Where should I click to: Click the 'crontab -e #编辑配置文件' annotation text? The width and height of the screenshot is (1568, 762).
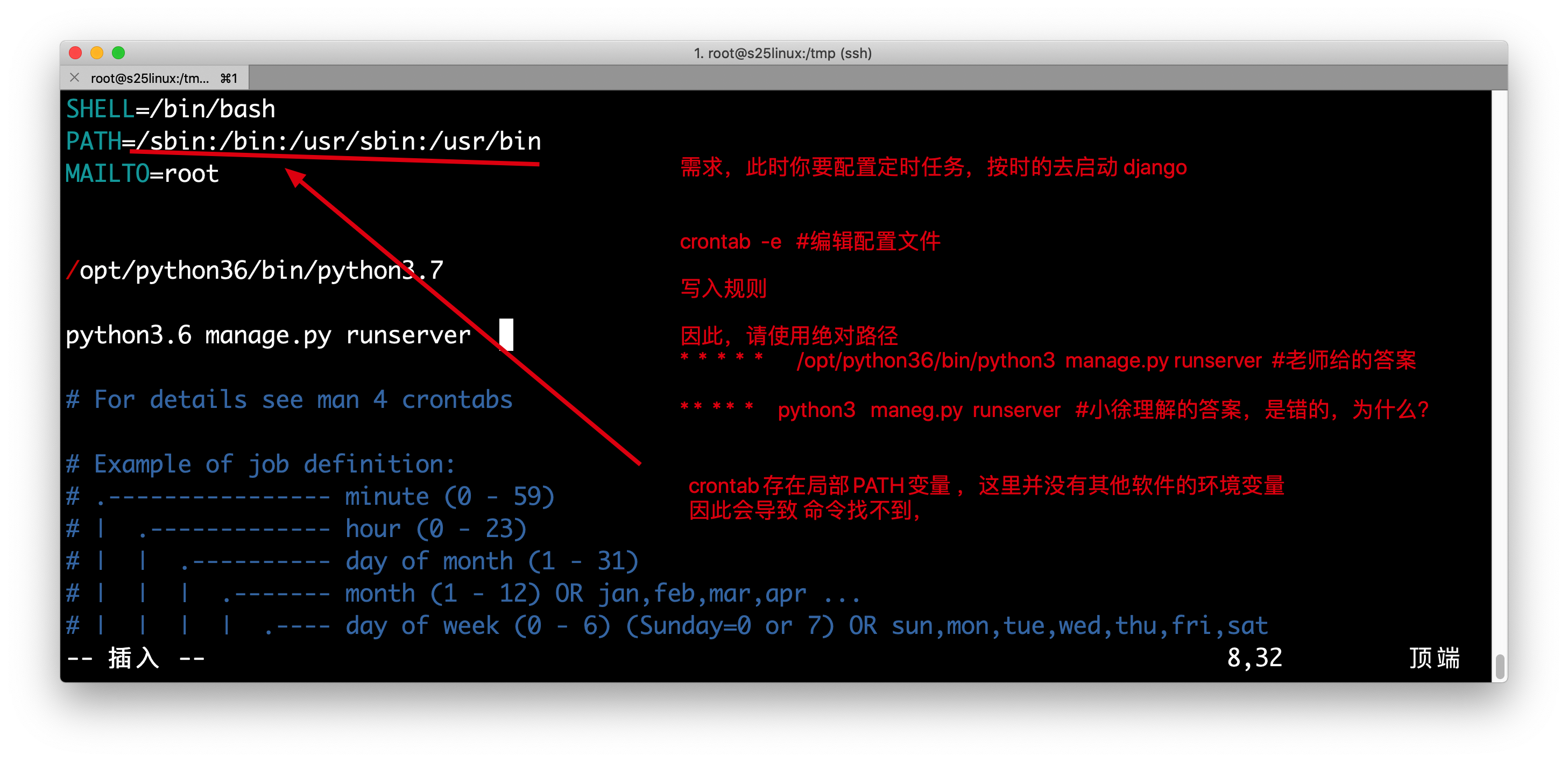[810, 242]
